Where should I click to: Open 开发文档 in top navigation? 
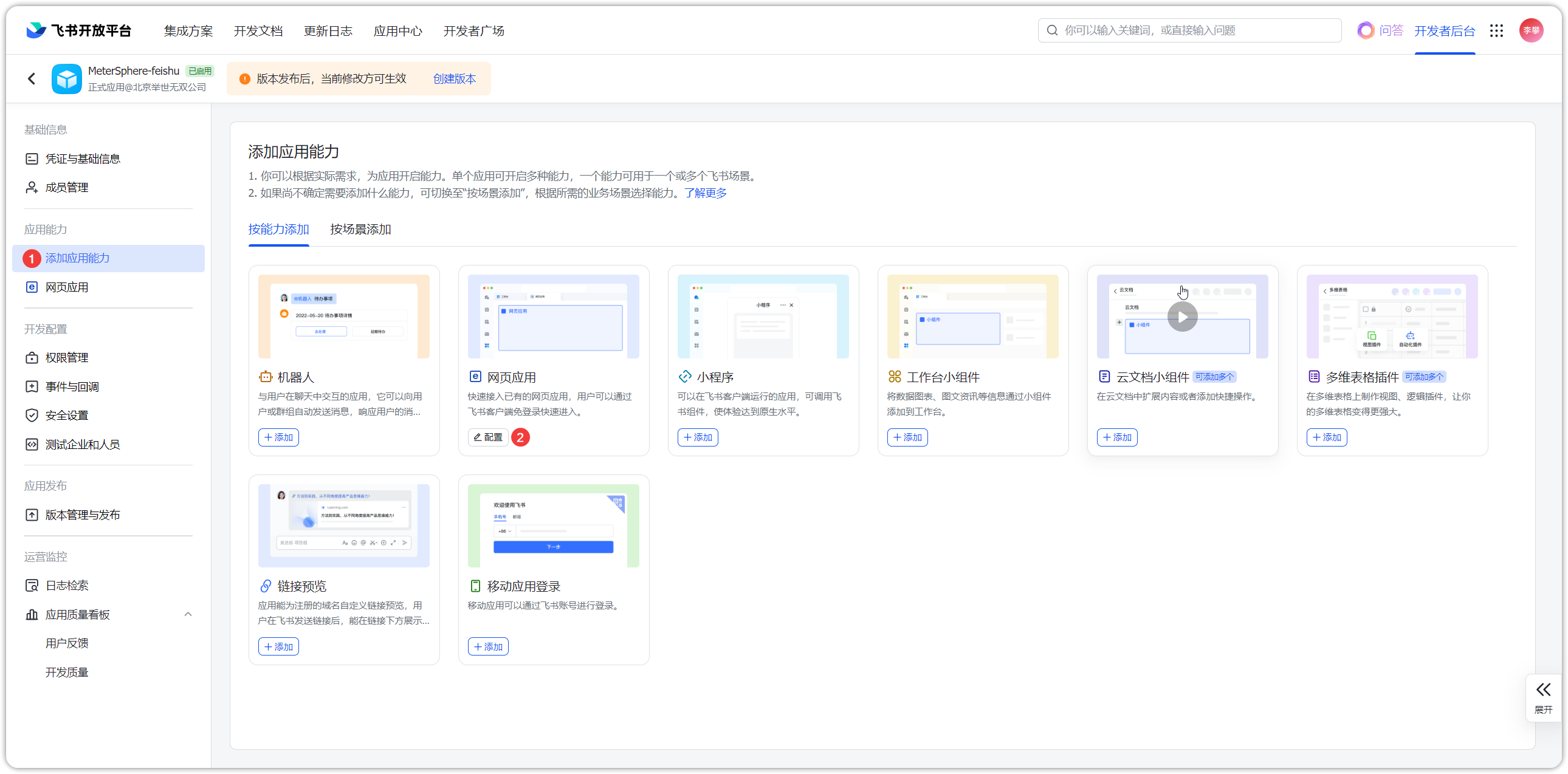point(258,30)
